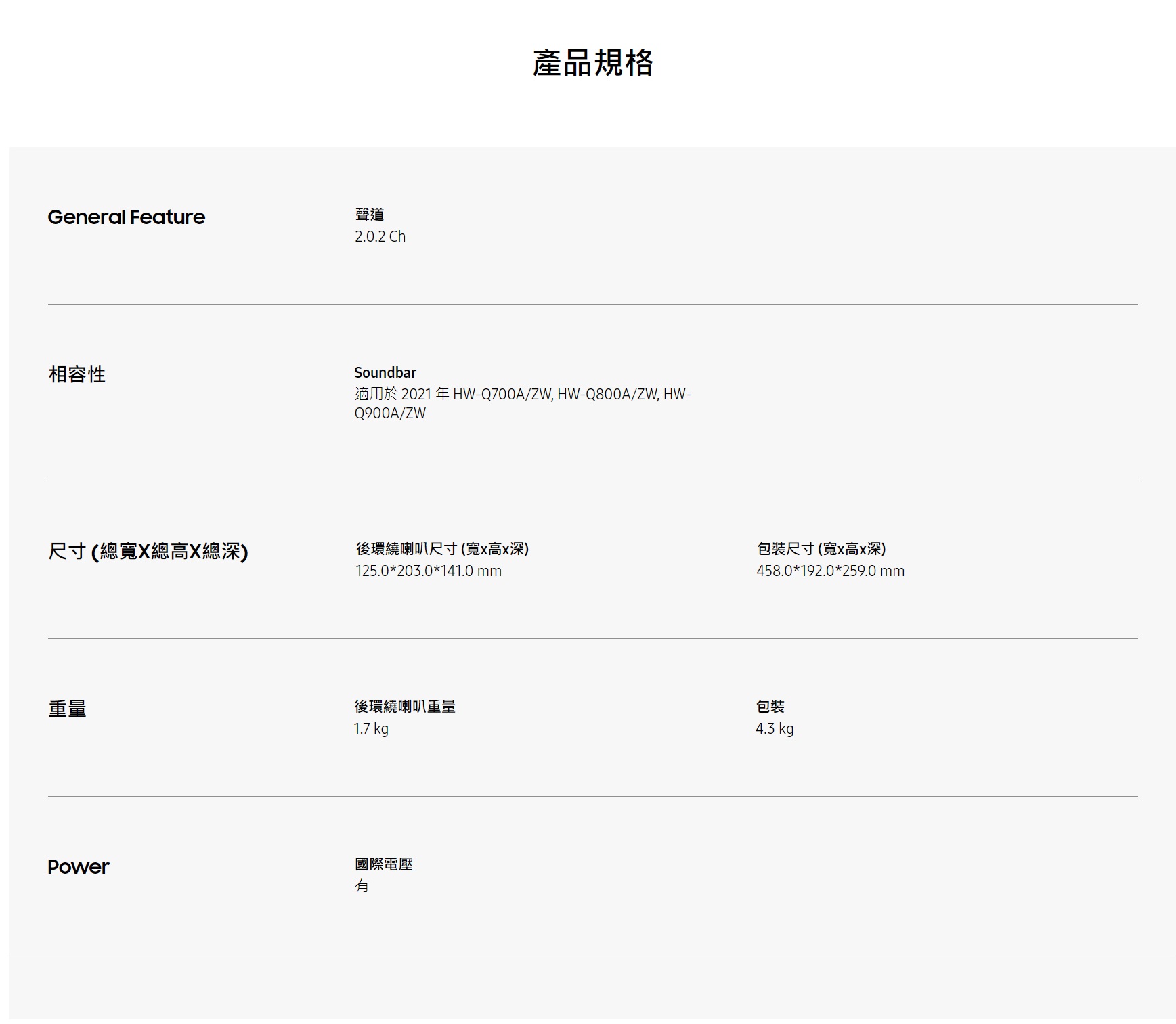This screenshot has width=1176, height=1024.
Task: Select the General Feature section title
Action: (x=126, y=217)
